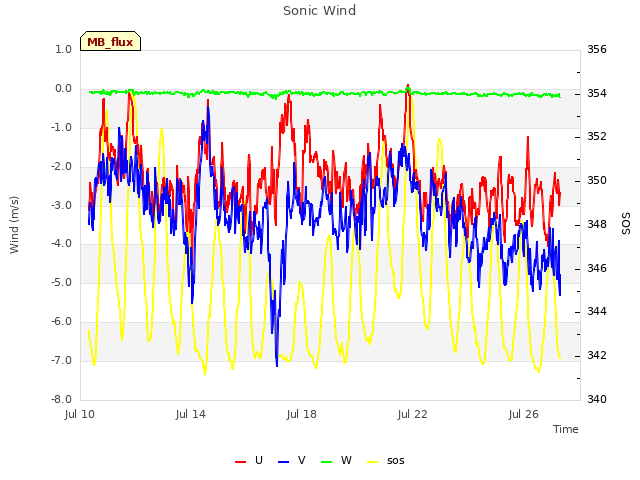Click the red U legend color swatch
The height and width of the screenshot is (480, 640).
(240, 462)
